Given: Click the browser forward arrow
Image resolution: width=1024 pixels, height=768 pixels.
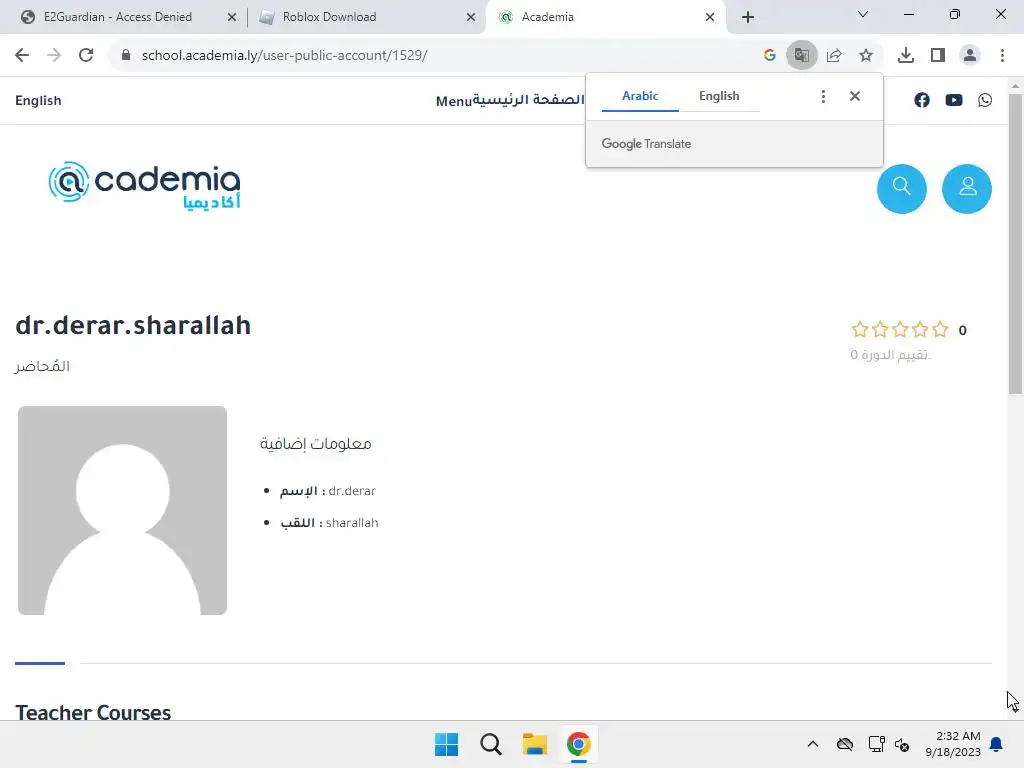Looking at the screenshot, I should 54,55.
